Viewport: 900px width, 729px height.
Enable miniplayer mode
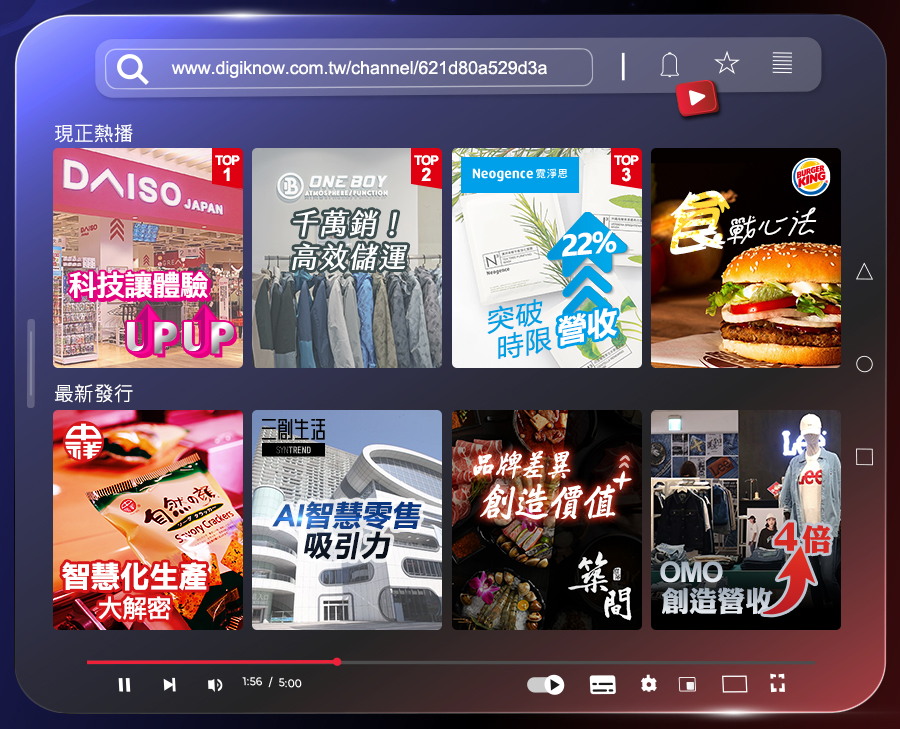pos(687,684)
